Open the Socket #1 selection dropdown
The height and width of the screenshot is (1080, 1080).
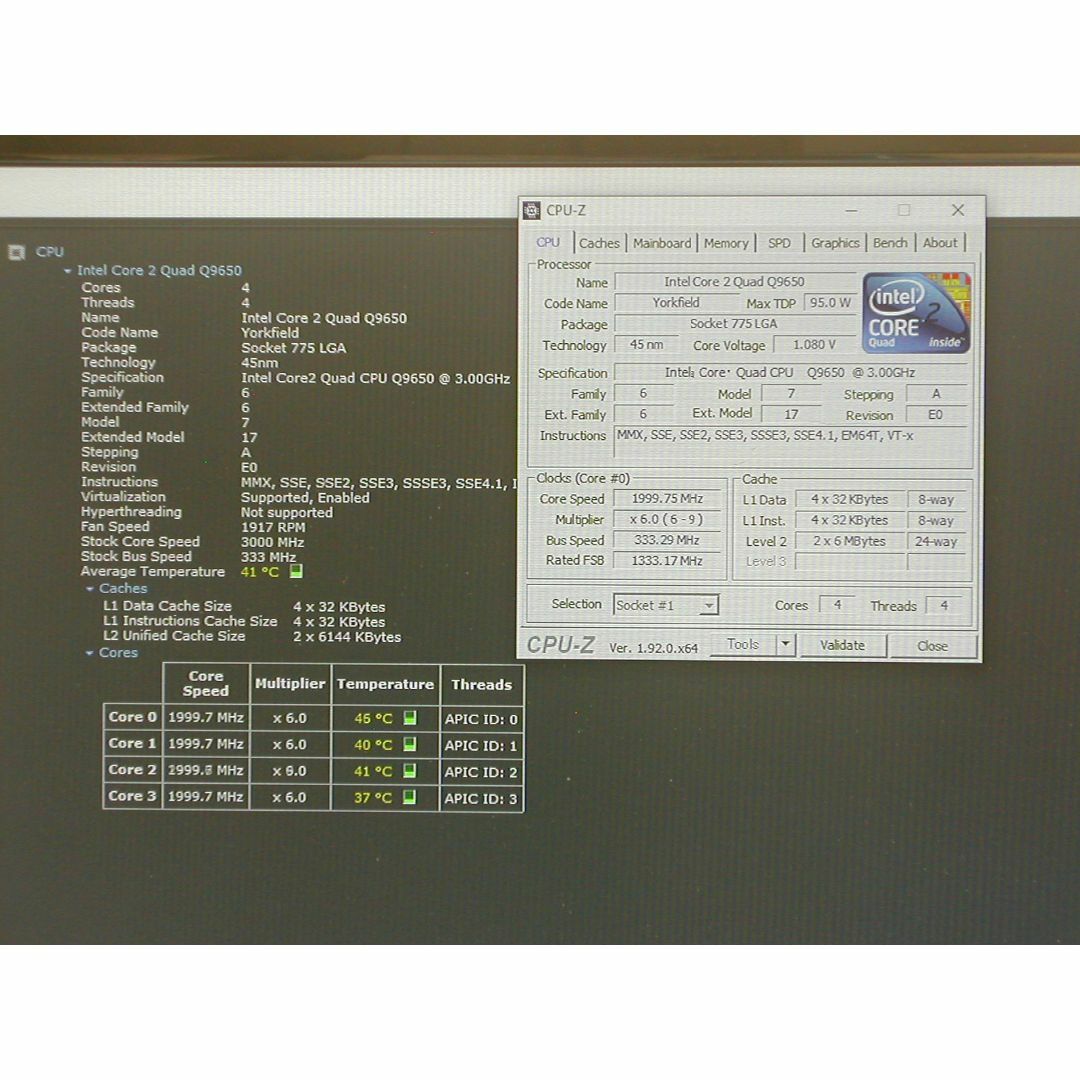tap(708, 605)
